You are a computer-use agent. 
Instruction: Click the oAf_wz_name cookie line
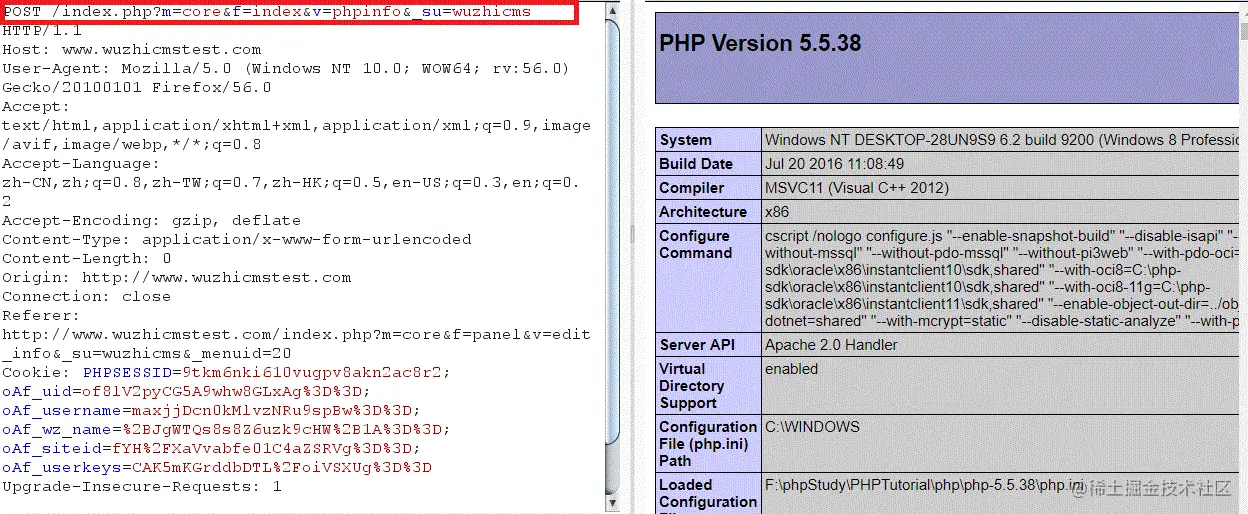(226, 429)
